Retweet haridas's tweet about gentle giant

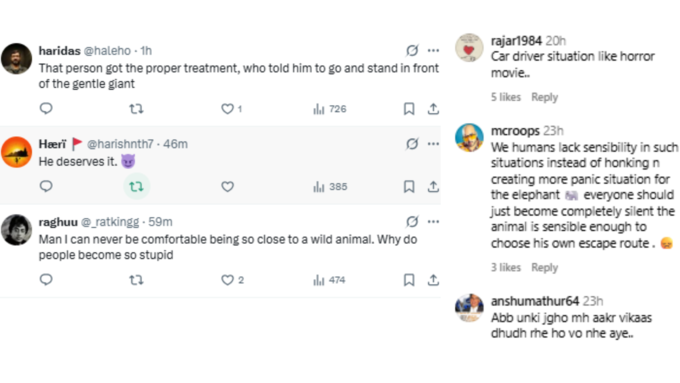(136, 109)
